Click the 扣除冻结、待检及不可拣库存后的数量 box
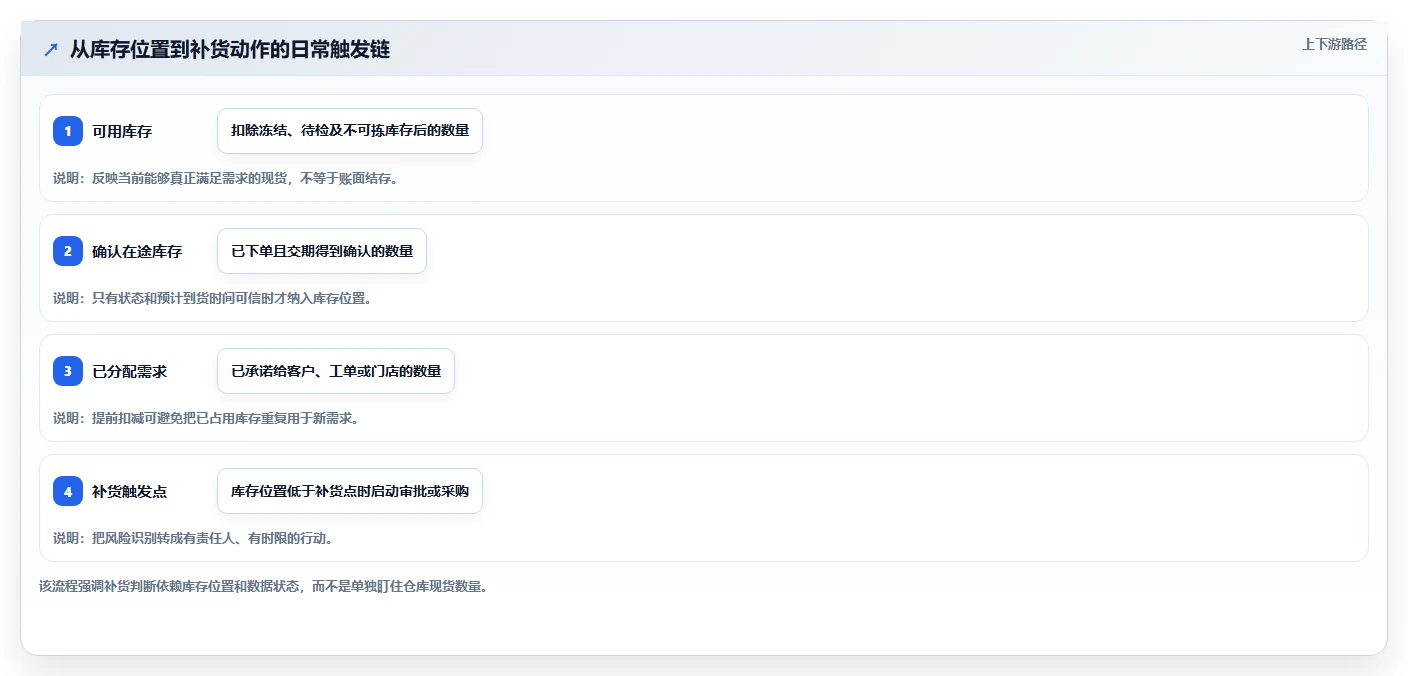Viewport: 1408px width, 676px height. point(350,131)
